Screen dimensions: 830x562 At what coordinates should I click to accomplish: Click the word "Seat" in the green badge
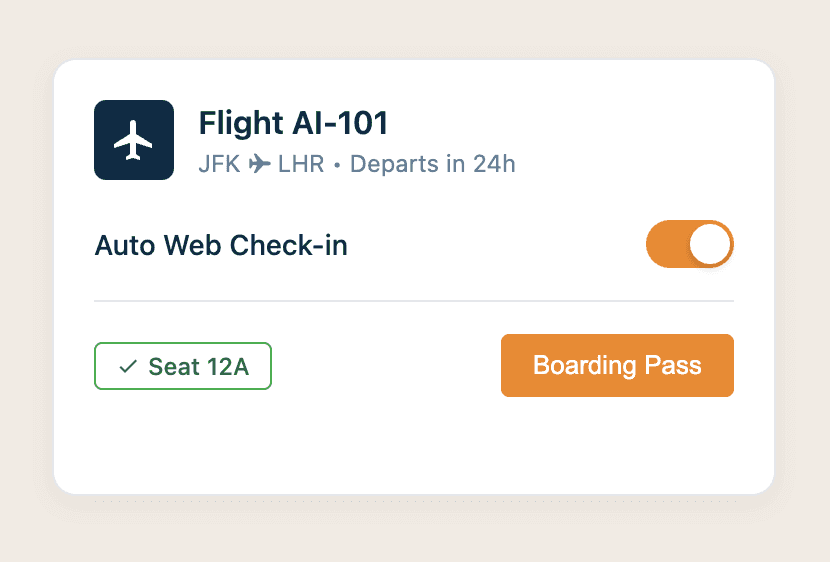pos(174,367)
